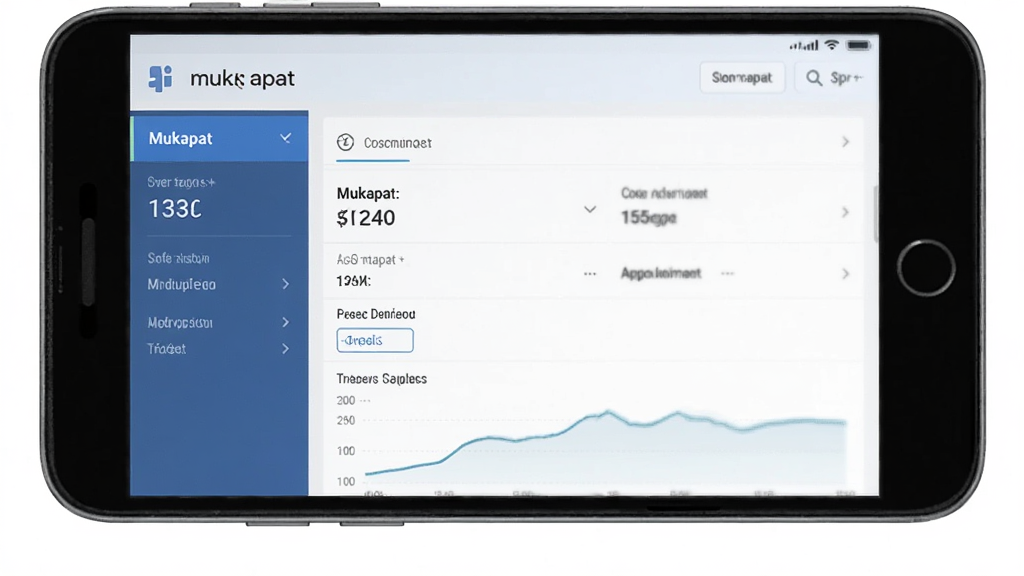Expand the Mukapat $1240 dropdown arrow
This screenshot has width=1024, height=576.
(x=590, y=210)
